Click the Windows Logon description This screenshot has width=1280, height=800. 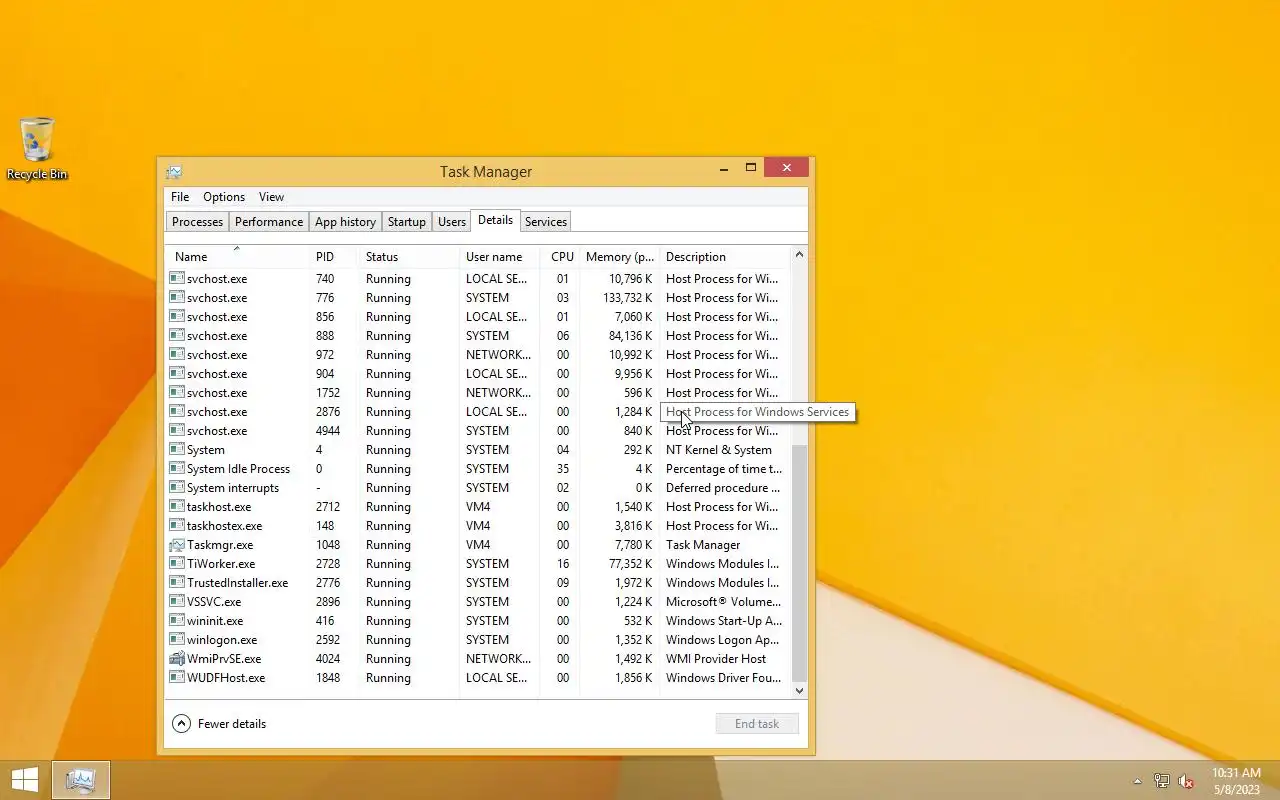pyautogui.click(x=723, y=640)
